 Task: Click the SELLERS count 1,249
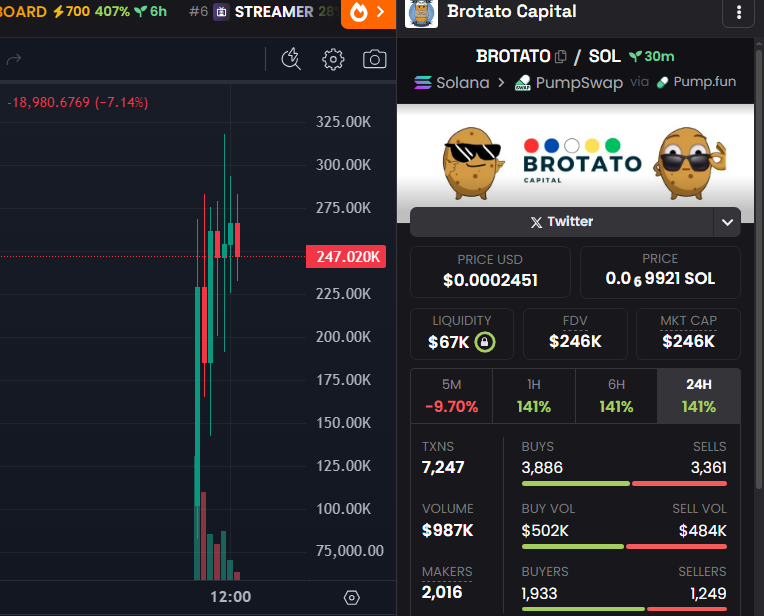point(708,594)
